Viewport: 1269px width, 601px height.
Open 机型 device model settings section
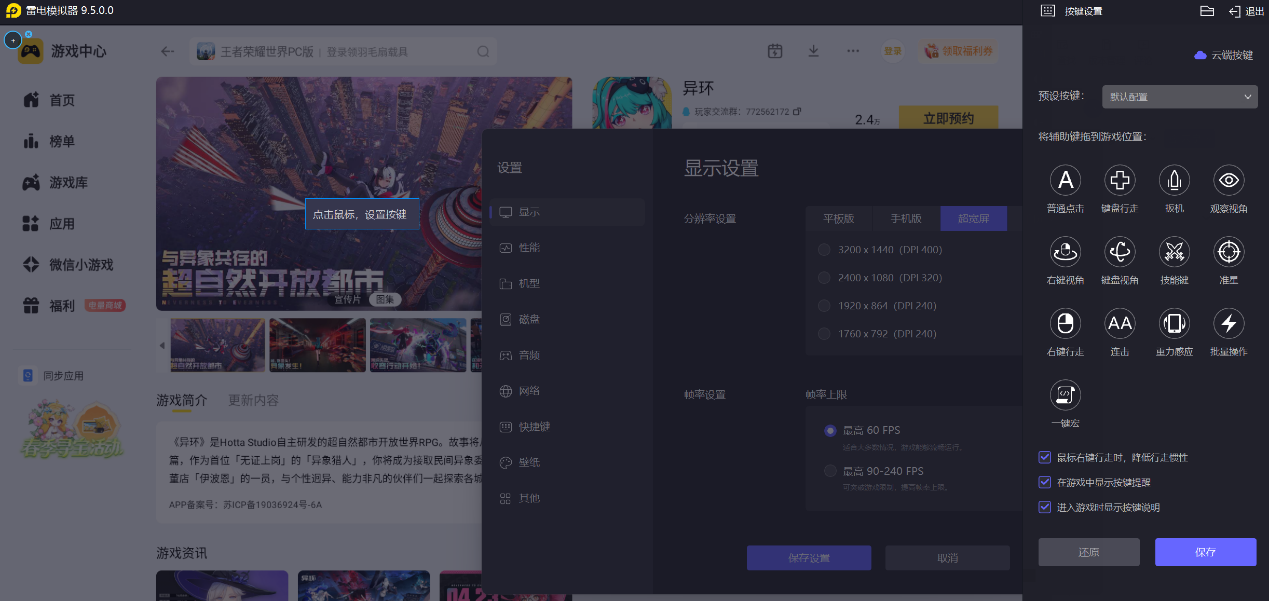[x=569, y=283]
